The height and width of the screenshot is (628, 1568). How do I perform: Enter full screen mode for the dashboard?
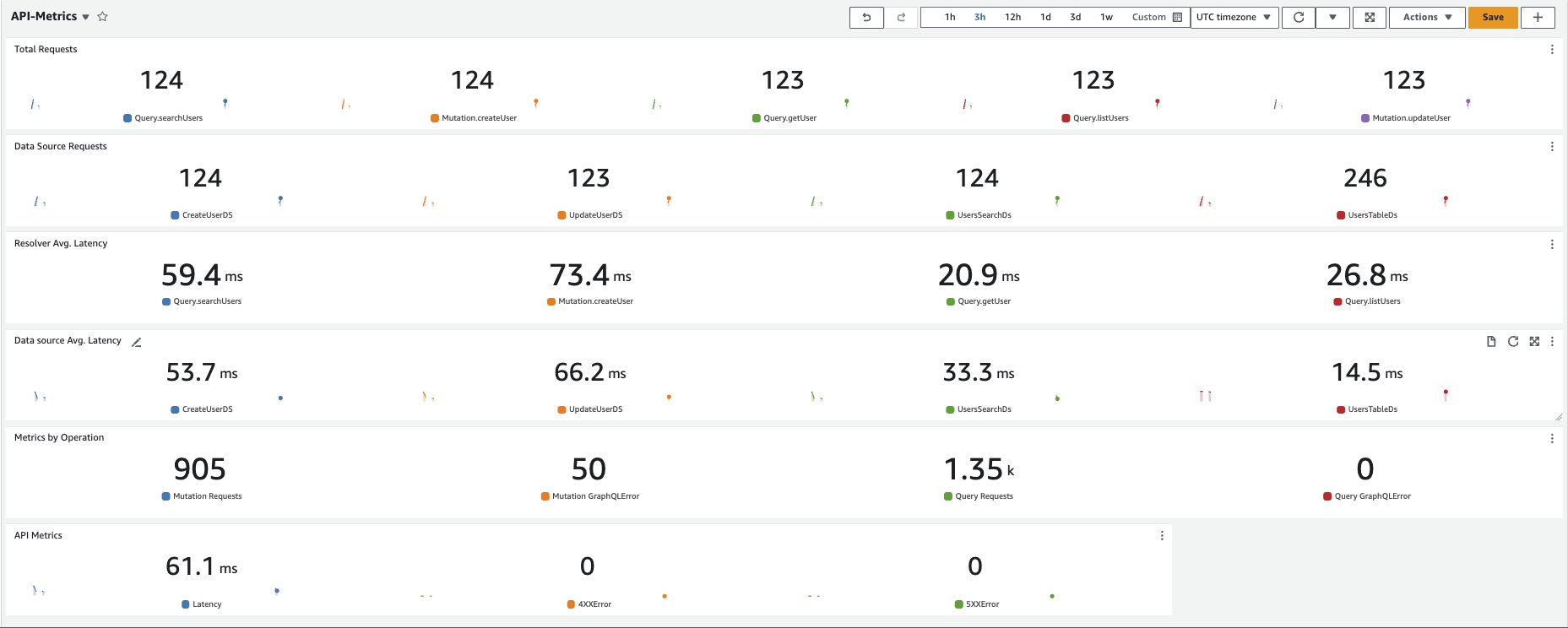tap(1370, 18)
